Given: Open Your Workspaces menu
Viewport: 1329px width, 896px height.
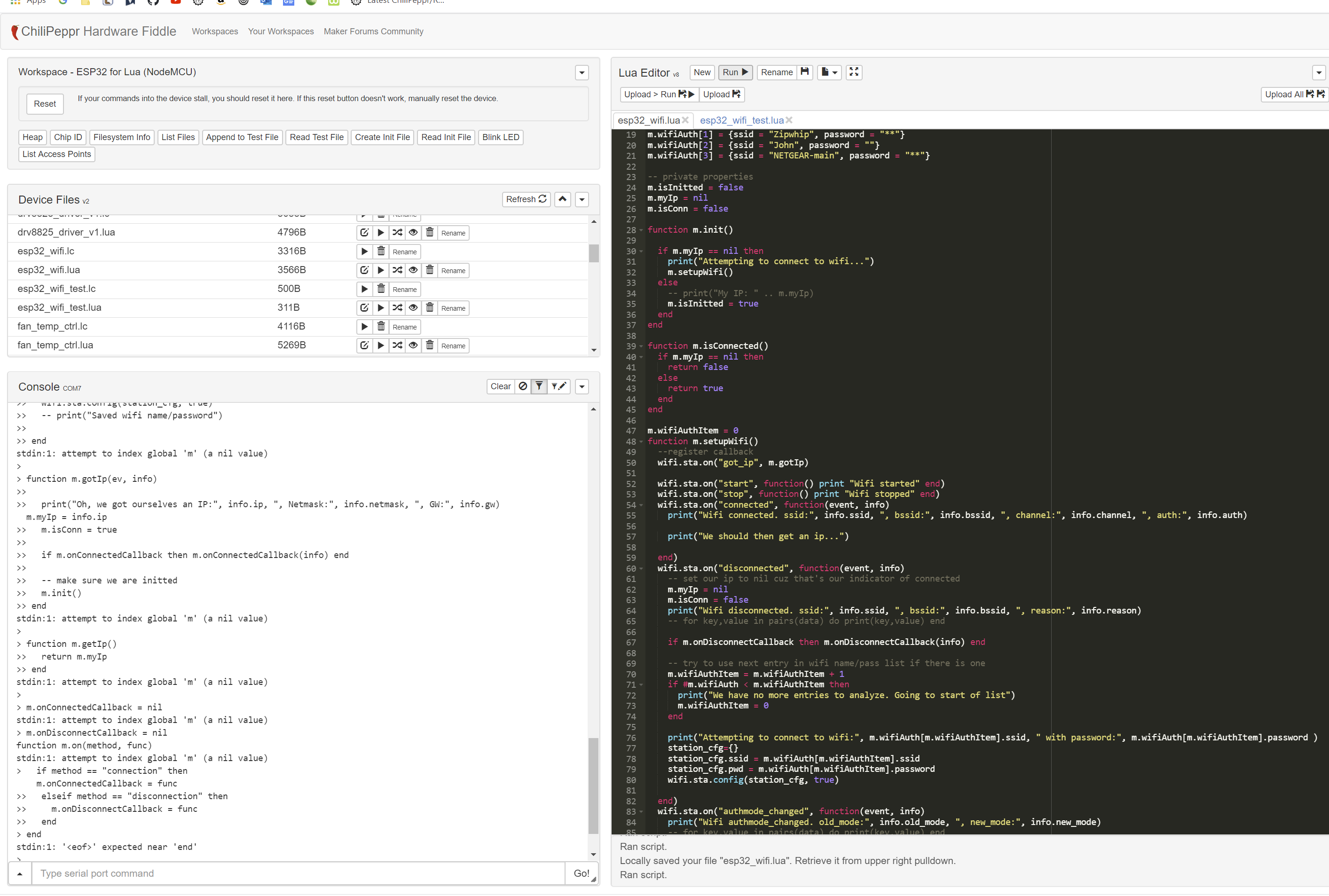Looking at the screenshot, I should tap(281, 31).
